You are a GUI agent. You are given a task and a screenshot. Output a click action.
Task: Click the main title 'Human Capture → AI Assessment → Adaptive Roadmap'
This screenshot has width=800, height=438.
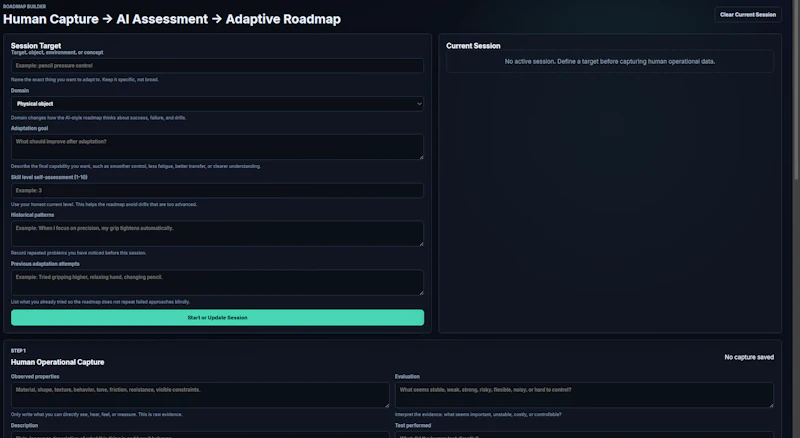(x=172, y=19)
